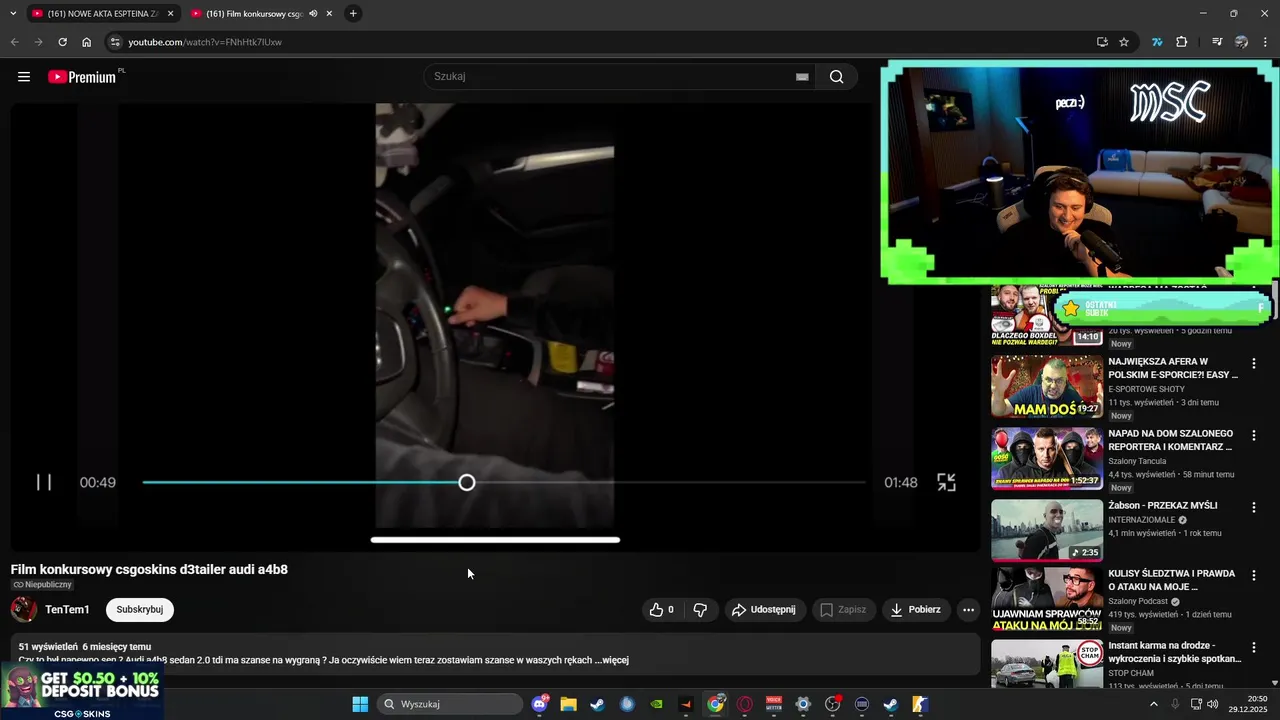Open options for Żabson - PRZEKAZ MYŚLI video
The height and width of the screenshot is (720, 1280).
click(x=1254, y=508)
